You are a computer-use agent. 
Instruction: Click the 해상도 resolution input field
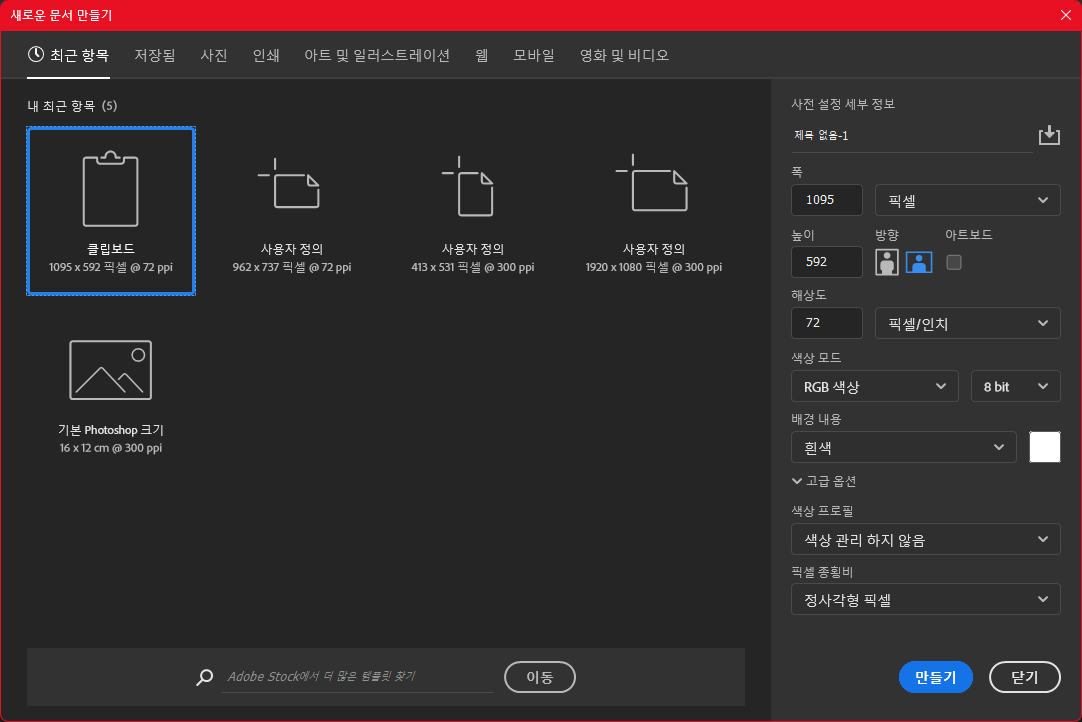(x=827, y=323)
